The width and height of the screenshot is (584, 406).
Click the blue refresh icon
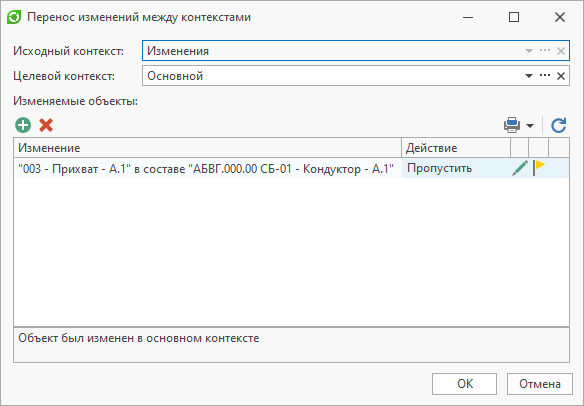pos(559,125)
